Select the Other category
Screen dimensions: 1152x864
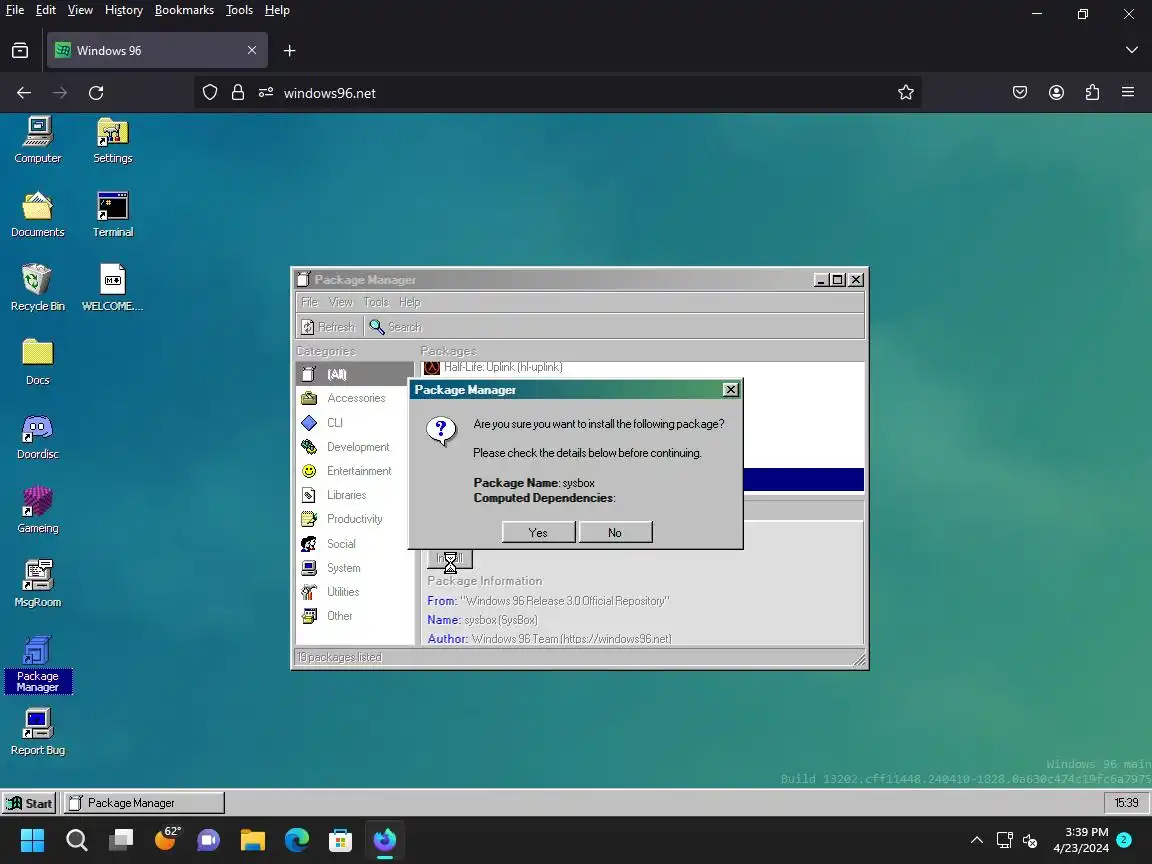pos(354,616)
